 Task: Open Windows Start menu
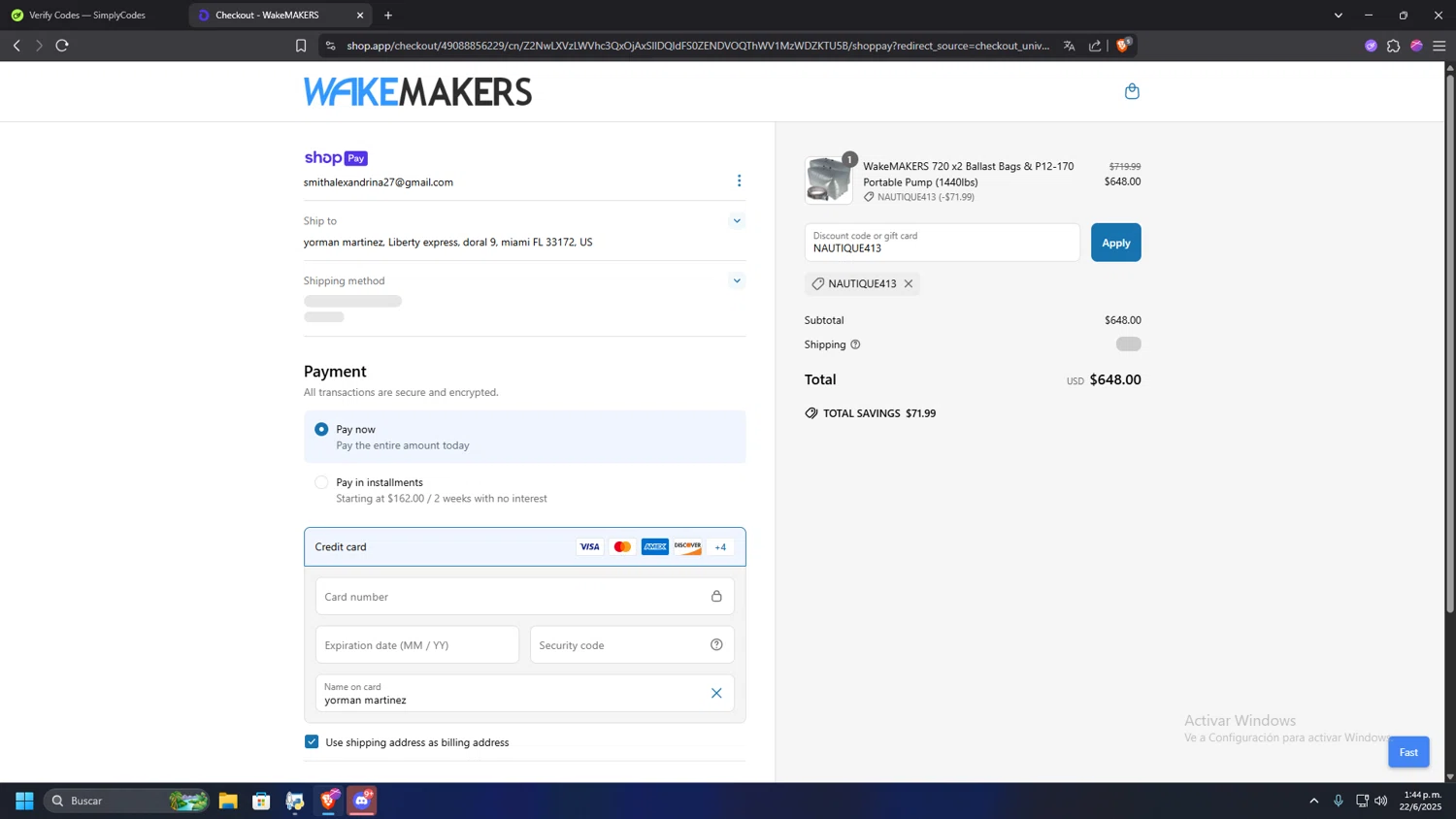coord(24,801)
